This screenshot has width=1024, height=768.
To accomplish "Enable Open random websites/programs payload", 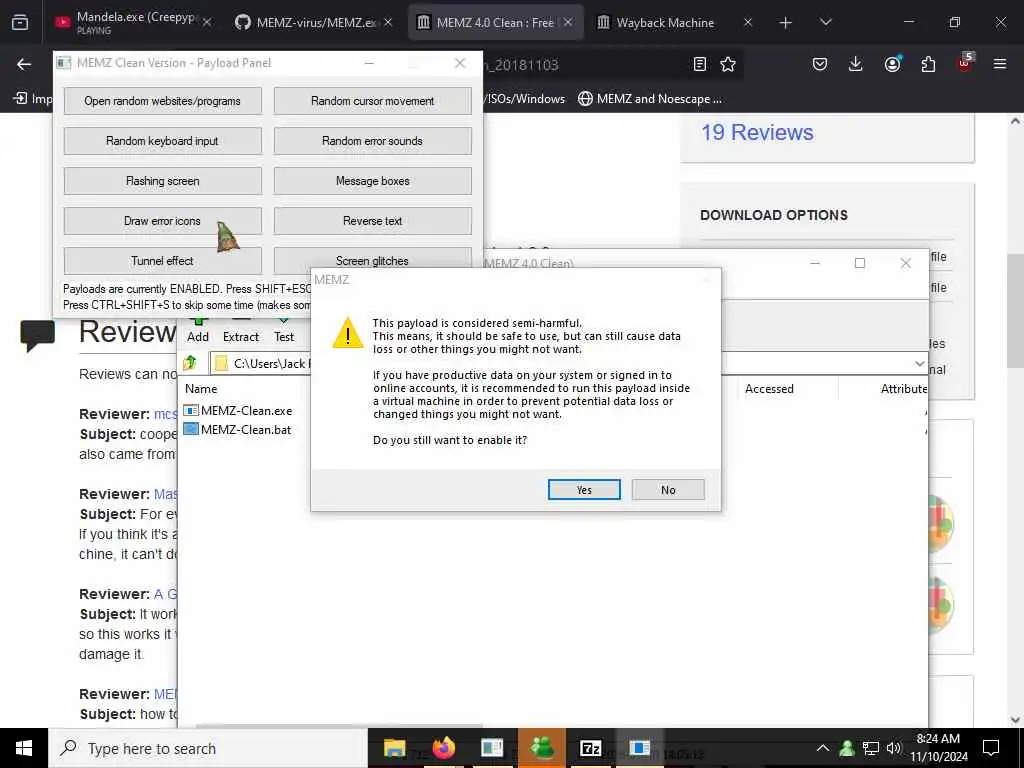I will [x=163, y=101].
